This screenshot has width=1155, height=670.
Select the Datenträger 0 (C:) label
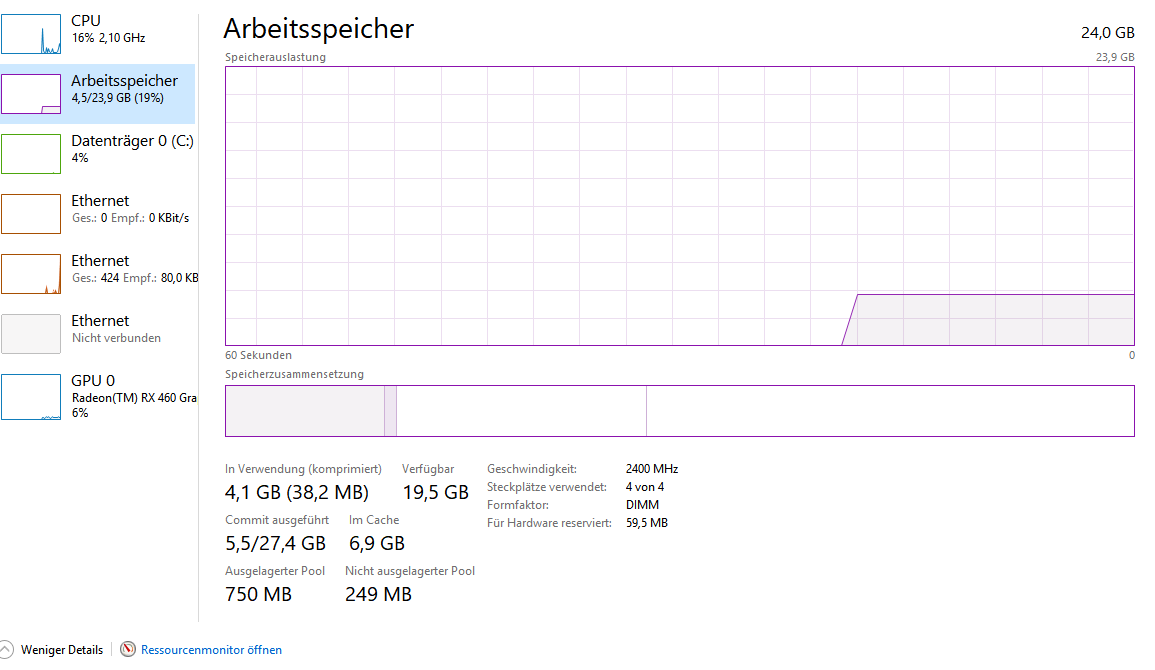[133, 141]
